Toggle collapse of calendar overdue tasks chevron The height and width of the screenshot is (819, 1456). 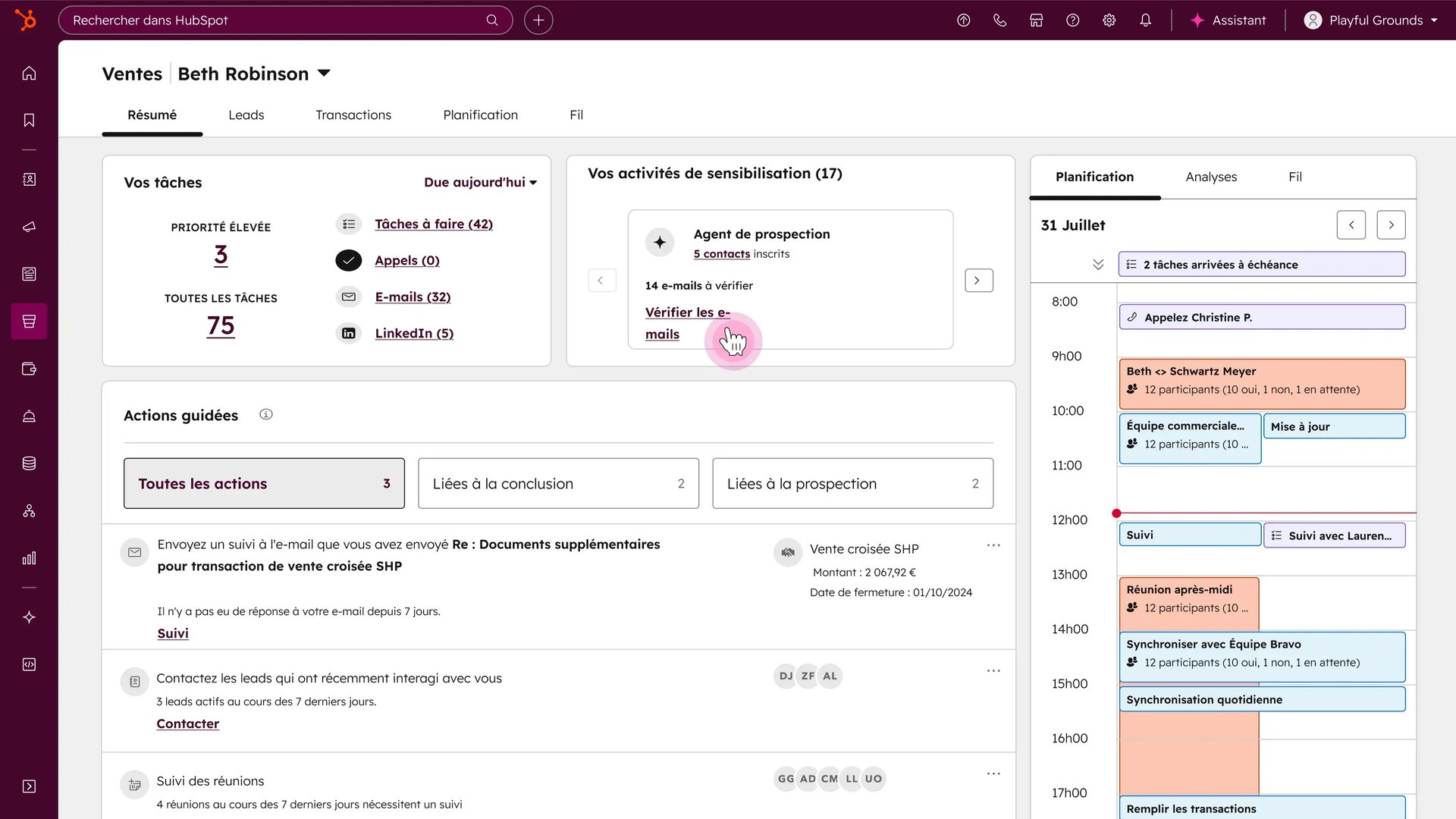click(x=1097, y=265)
